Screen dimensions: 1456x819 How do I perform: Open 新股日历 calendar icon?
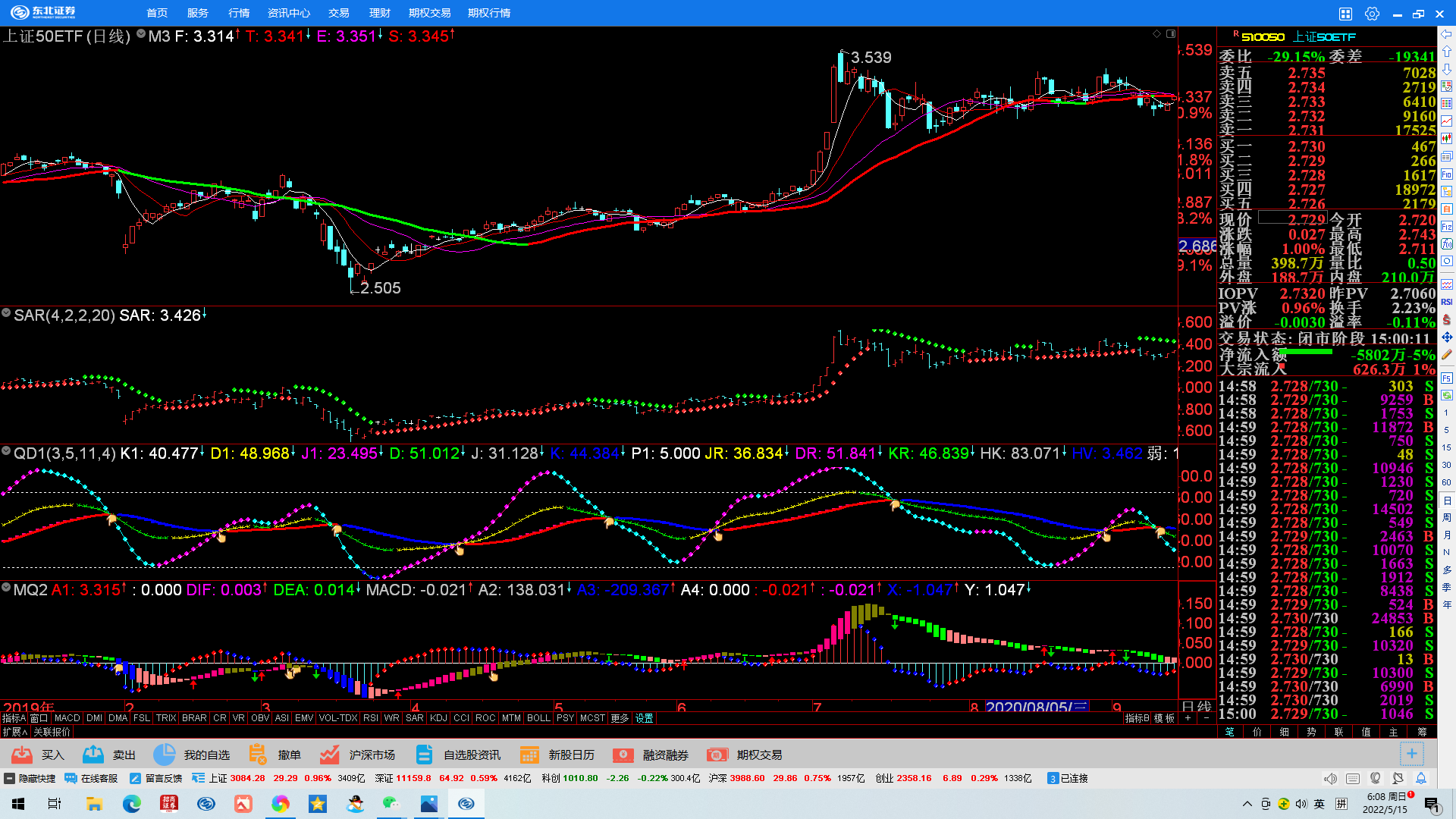pyautogui.click(x=529, y=755)
